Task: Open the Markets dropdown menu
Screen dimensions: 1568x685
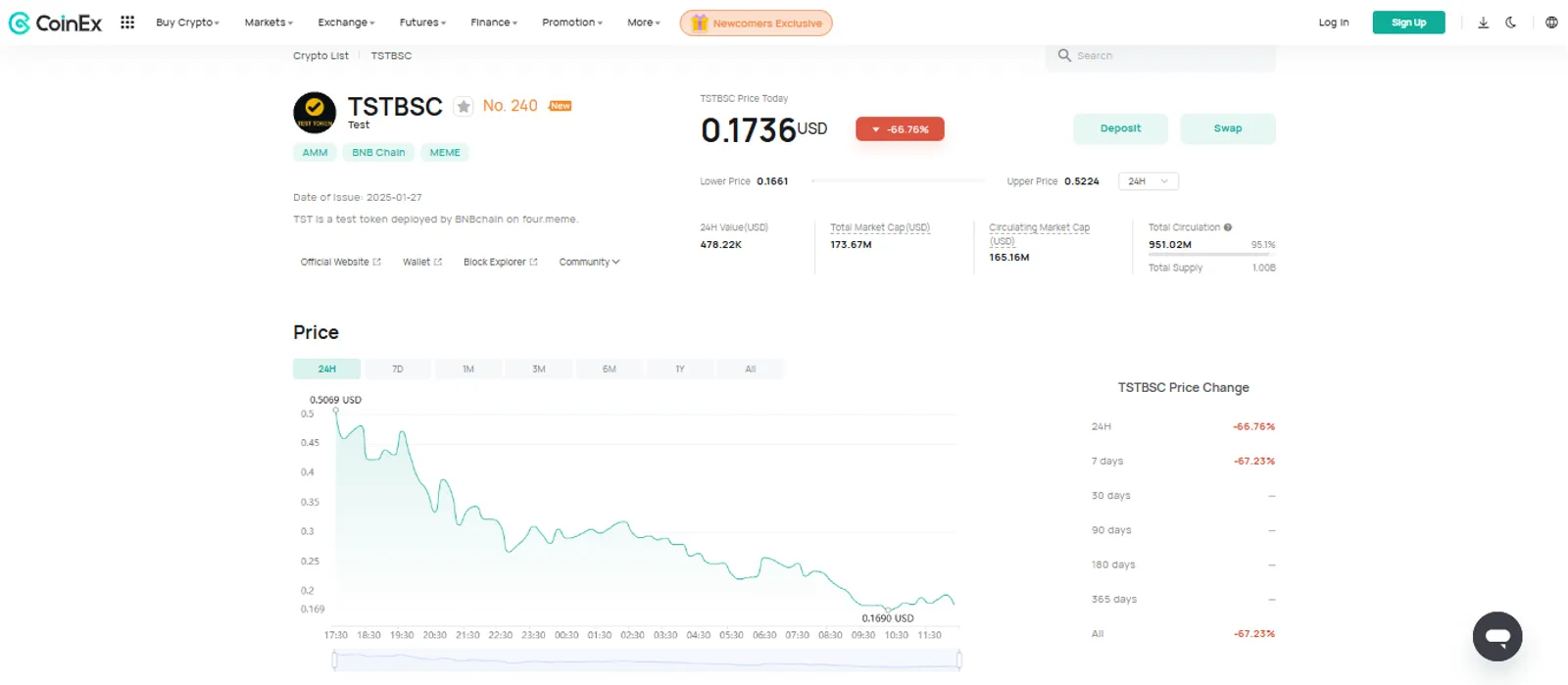Action: (x=269, y=23)
